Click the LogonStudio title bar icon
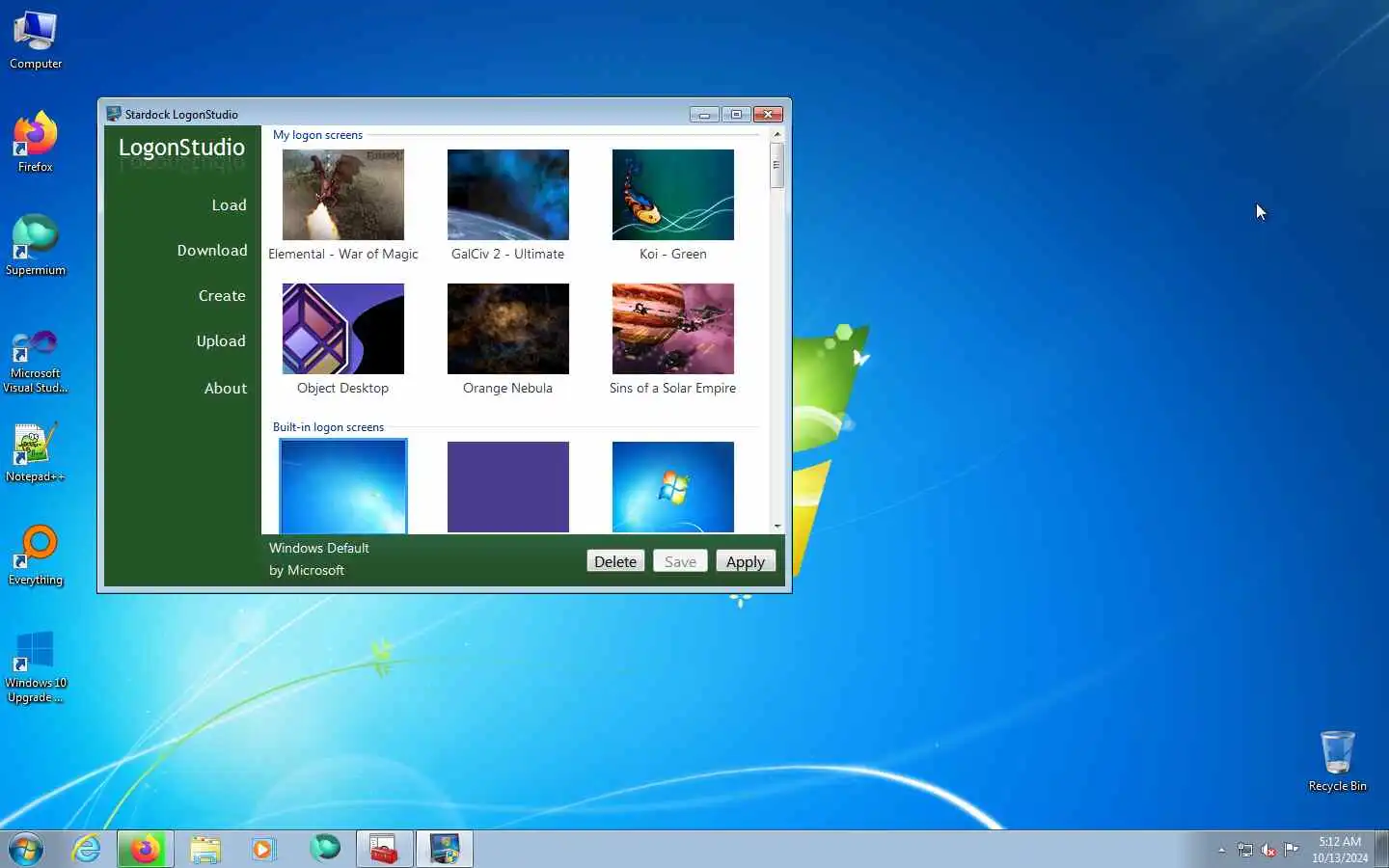The height and width of the screenshot is (868, 1389). (114, 114)
